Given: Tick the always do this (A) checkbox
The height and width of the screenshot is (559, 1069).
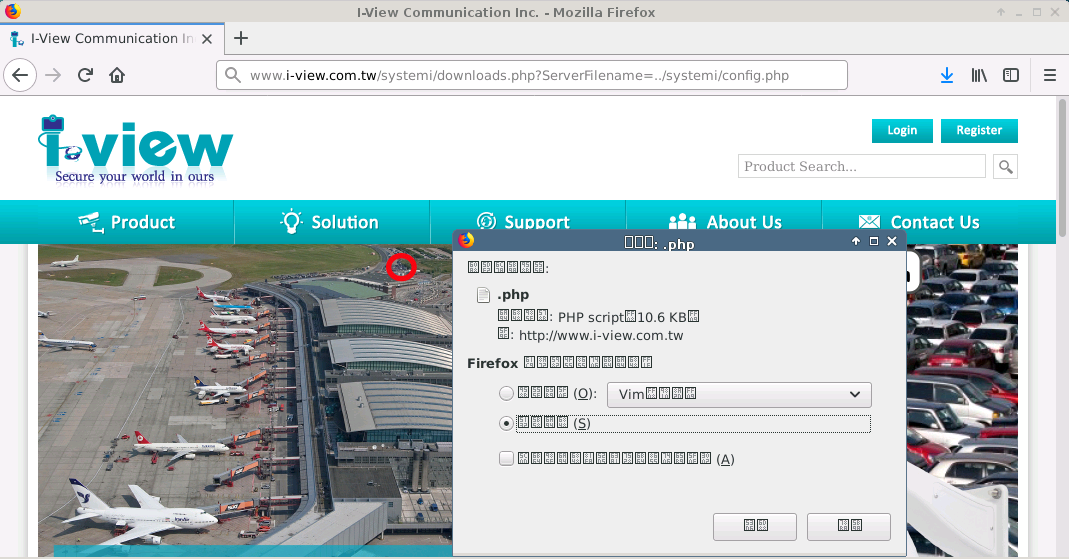Looking at the screenshot, I should point(506,459).
